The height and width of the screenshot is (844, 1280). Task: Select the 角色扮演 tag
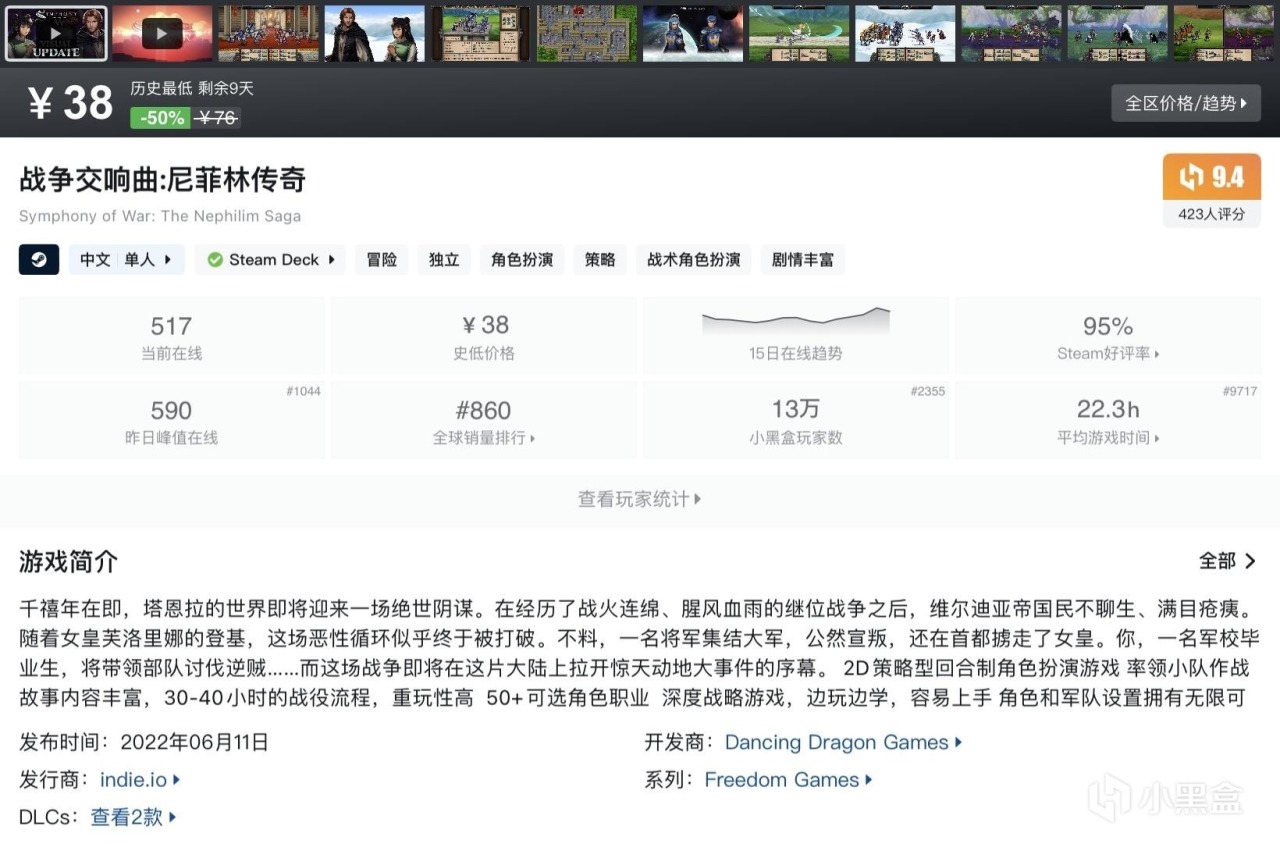click(x=522, y=259)
